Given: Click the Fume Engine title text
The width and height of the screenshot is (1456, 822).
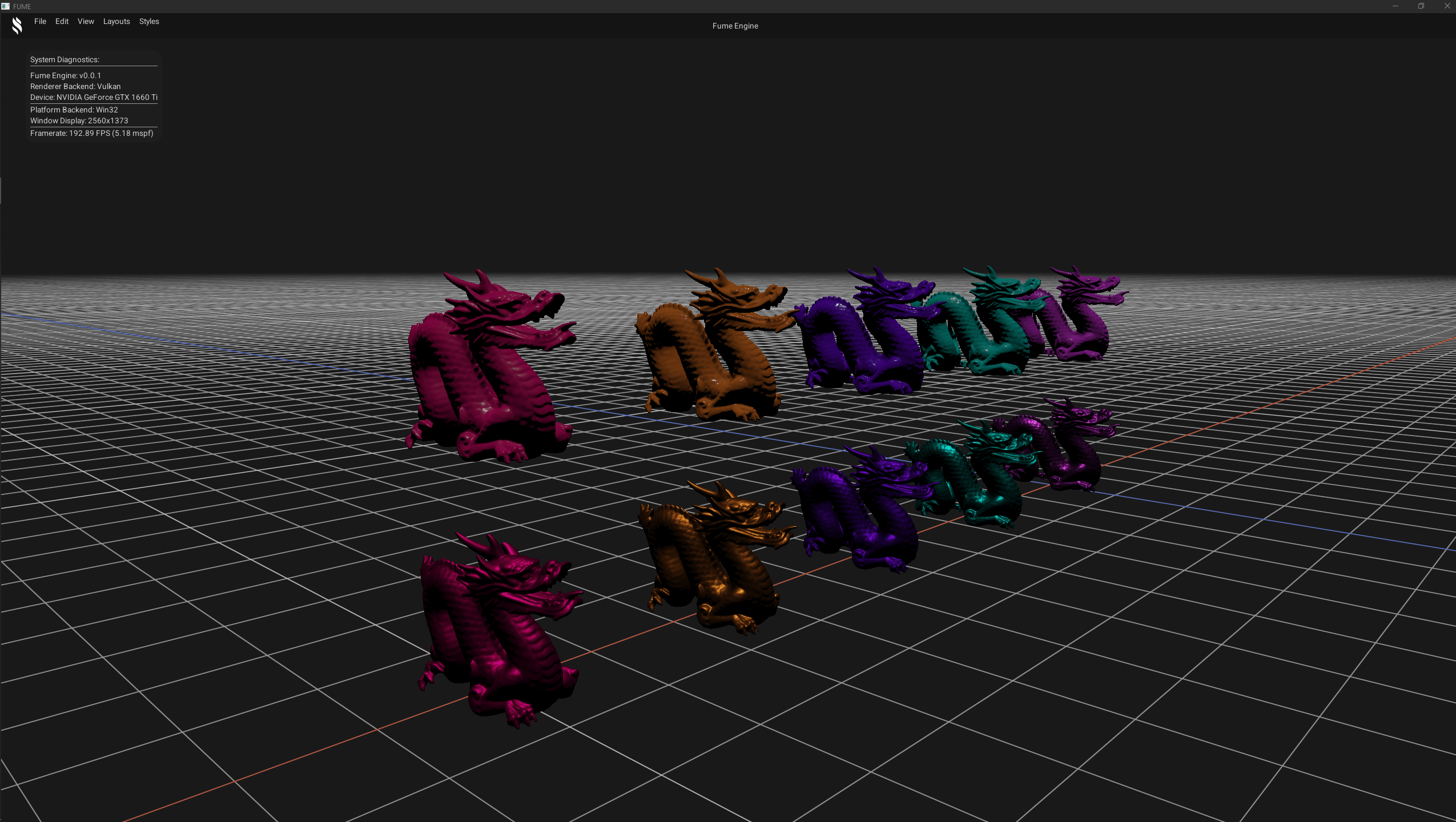Looking at the screenshot, I should pyautogui.click(x=735, y=26).
